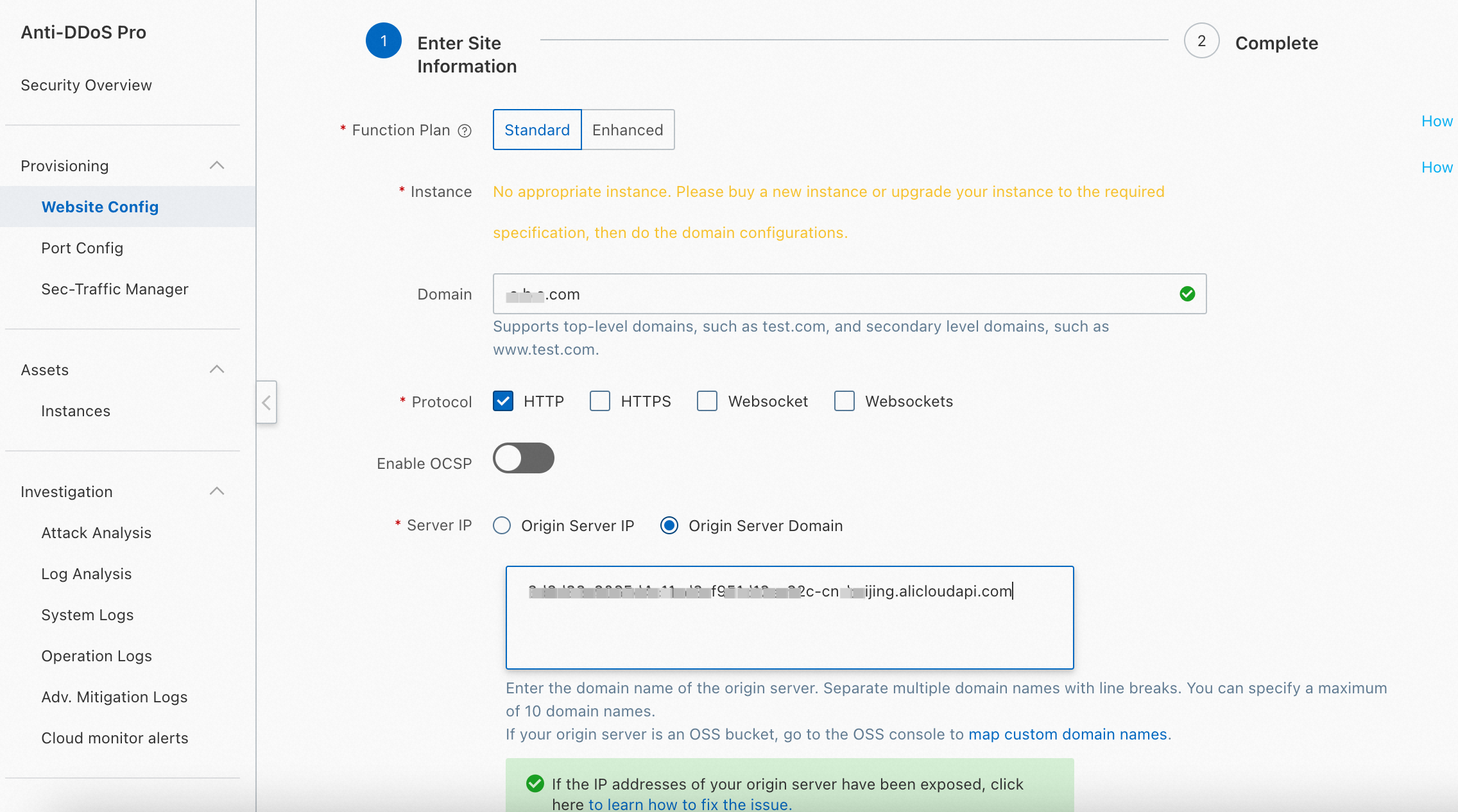Check the Websocket protocol option
This screenshot has width=1458, height=812.
pyautogui.click(x=707, y=402)
